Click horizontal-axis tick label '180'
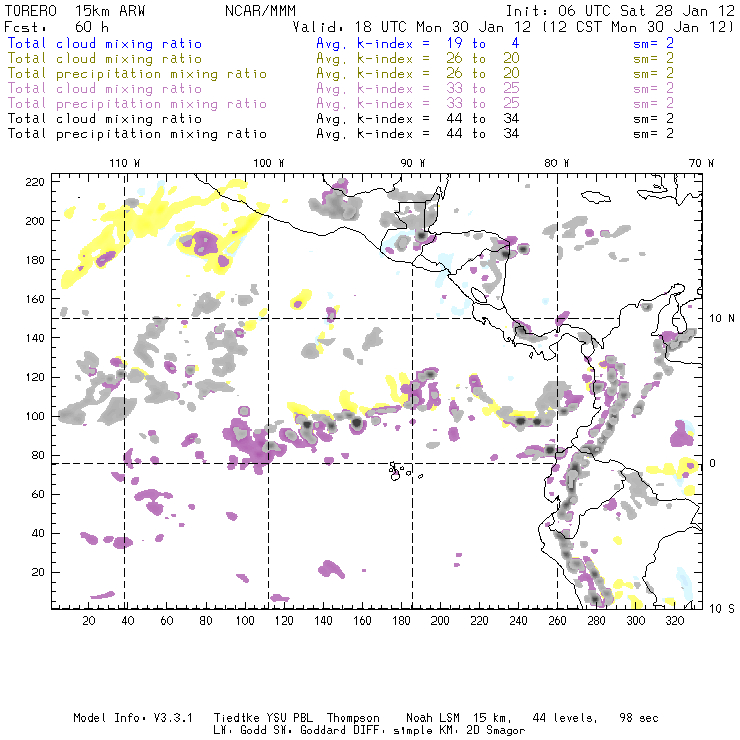This screenshot has height=740, width=740. coord(401,621)
